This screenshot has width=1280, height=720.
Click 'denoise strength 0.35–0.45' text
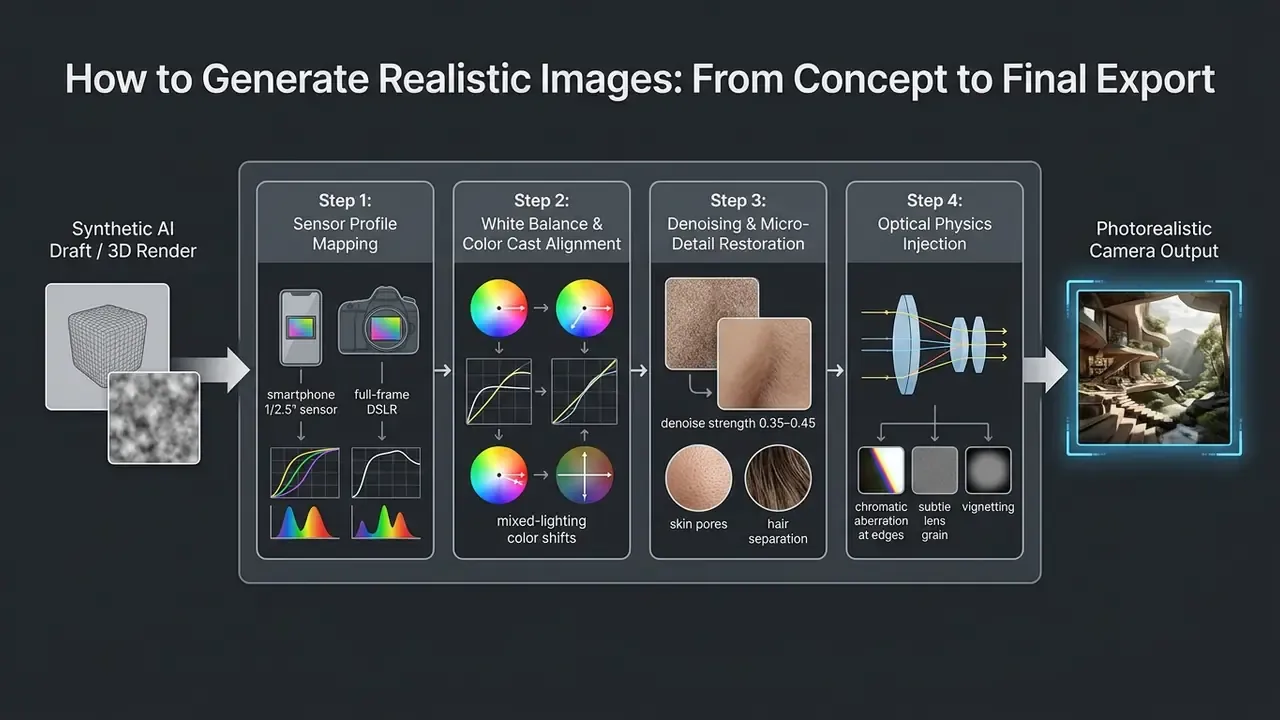point(738,423)
